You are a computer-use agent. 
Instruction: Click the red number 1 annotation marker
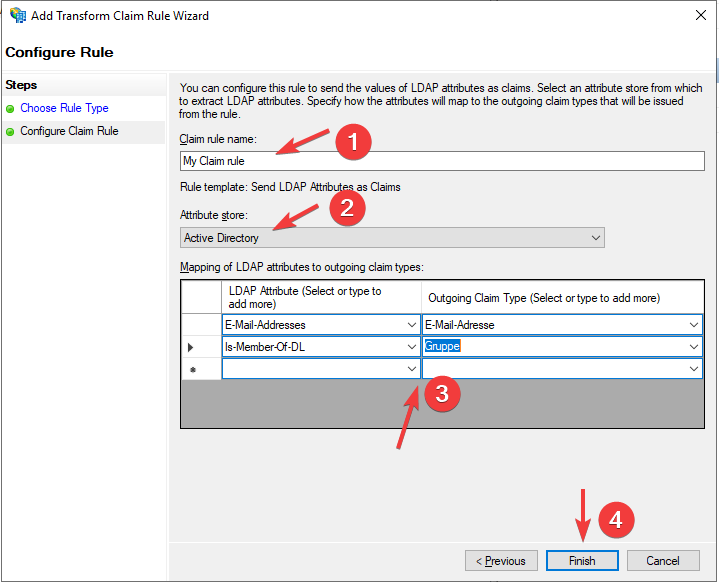coord(353,142)
